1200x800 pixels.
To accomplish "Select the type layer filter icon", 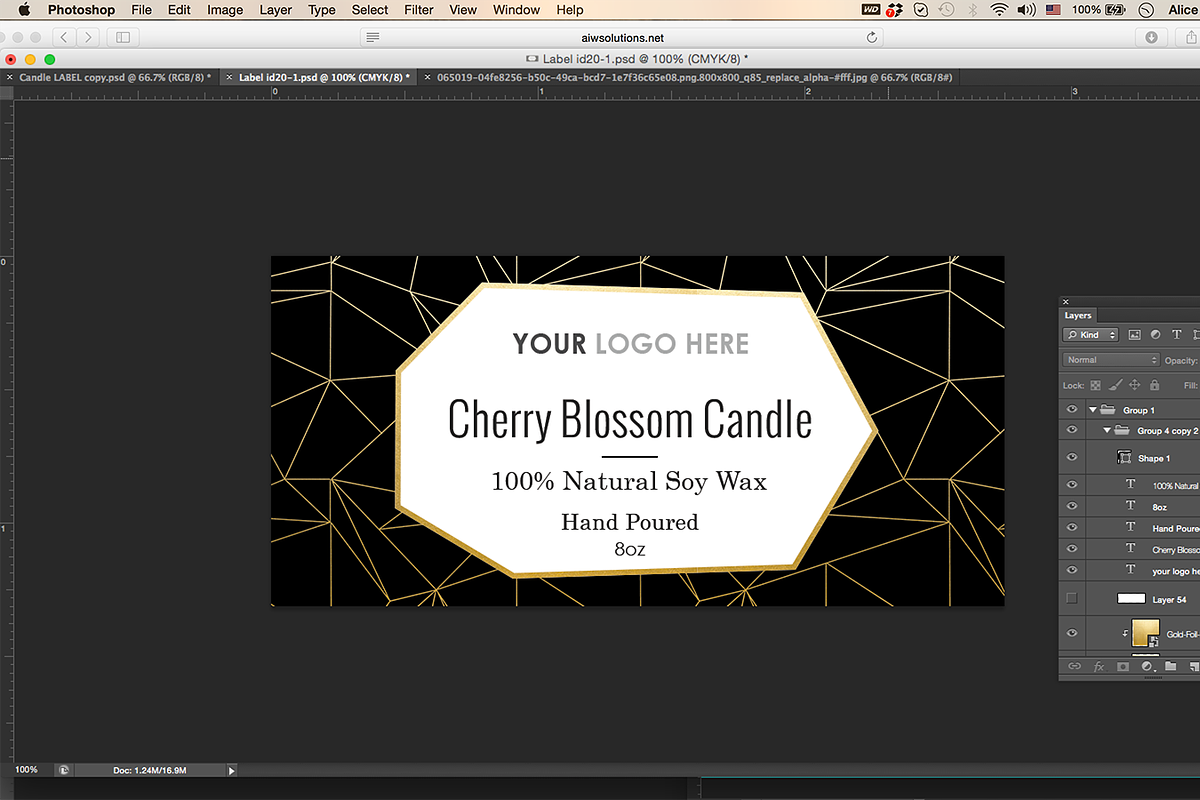I will 1177,335.
